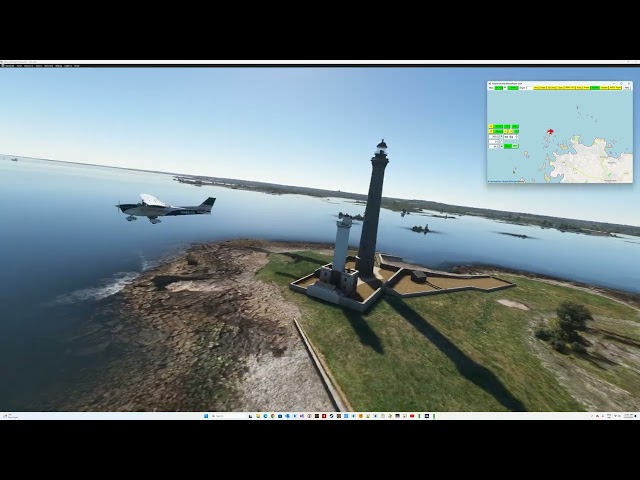Click the red aircraft marker on the map
Image resolution: width=640 pixels, height=480 pixels.
[550, 131]
